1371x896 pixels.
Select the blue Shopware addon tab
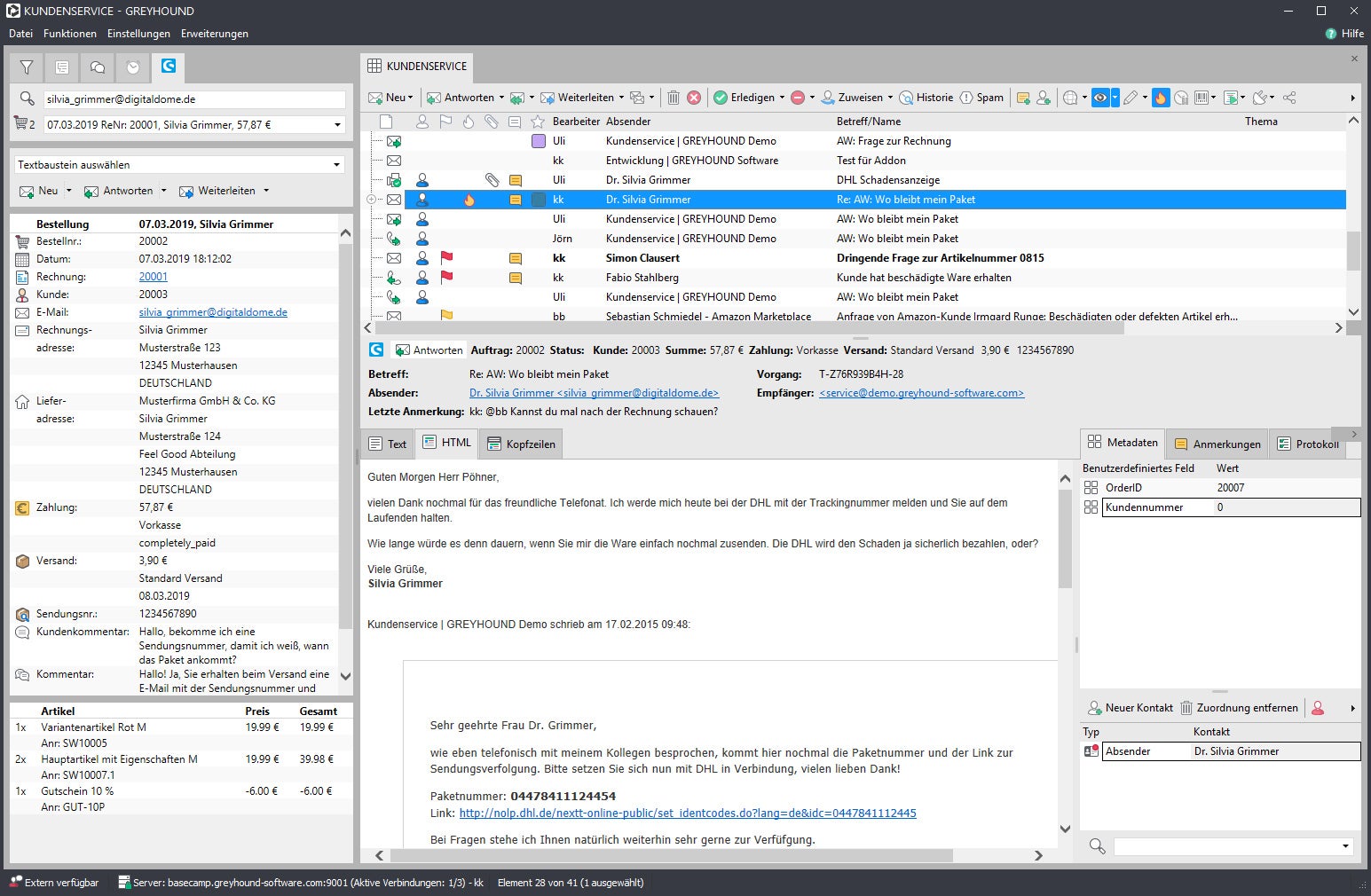pyautogui.click(x=169, y=66)
